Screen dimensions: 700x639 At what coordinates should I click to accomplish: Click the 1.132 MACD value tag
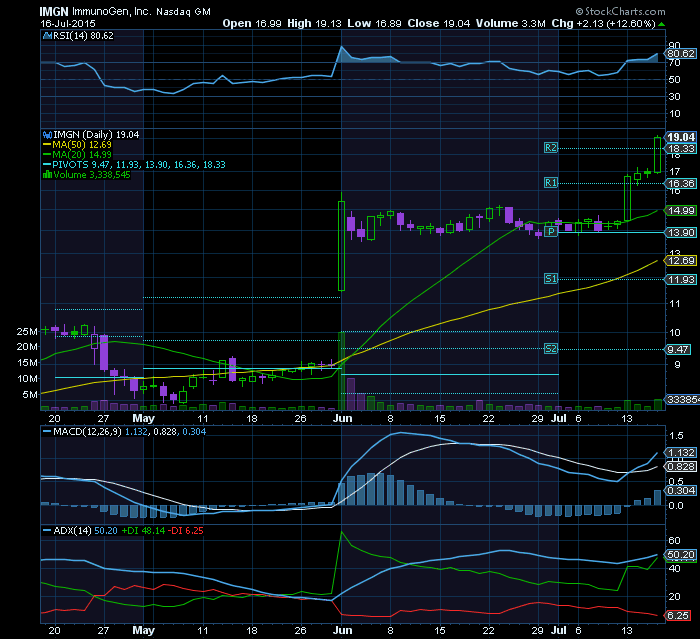click(x=681, y=453)
